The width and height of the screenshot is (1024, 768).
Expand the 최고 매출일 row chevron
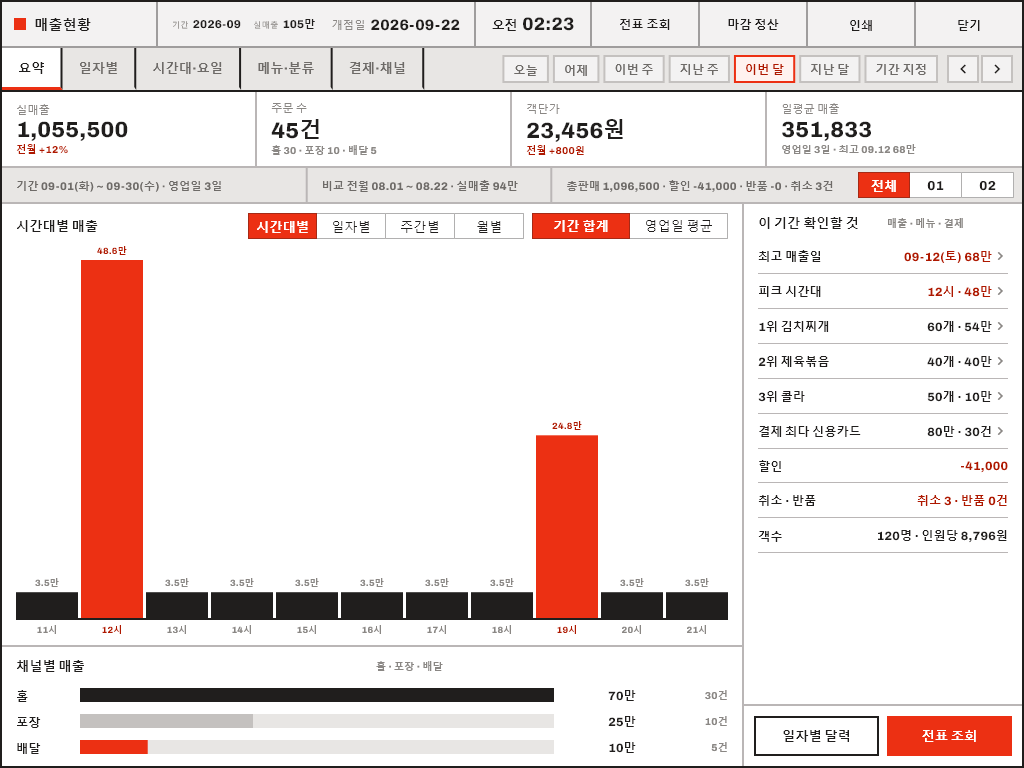pos(1000,256)
